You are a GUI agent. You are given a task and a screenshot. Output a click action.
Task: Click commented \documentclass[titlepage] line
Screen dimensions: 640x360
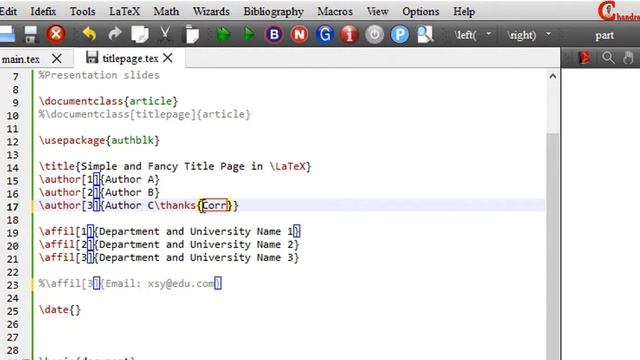point(144,114)
